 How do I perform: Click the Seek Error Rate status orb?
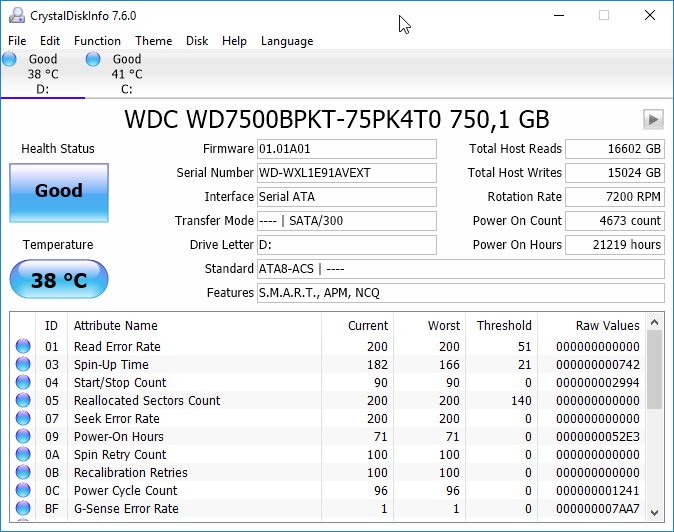(x=23, y=419)
